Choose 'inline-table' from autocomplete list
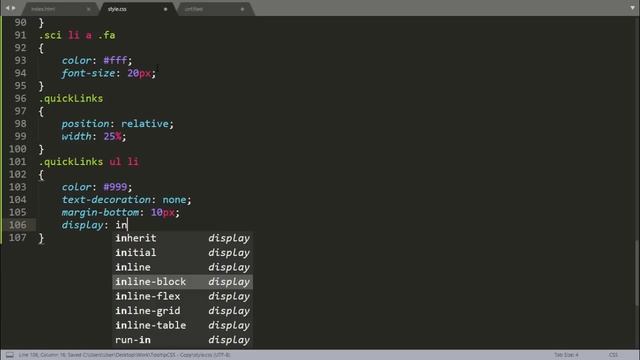640x360 pixels. [182, 325]
